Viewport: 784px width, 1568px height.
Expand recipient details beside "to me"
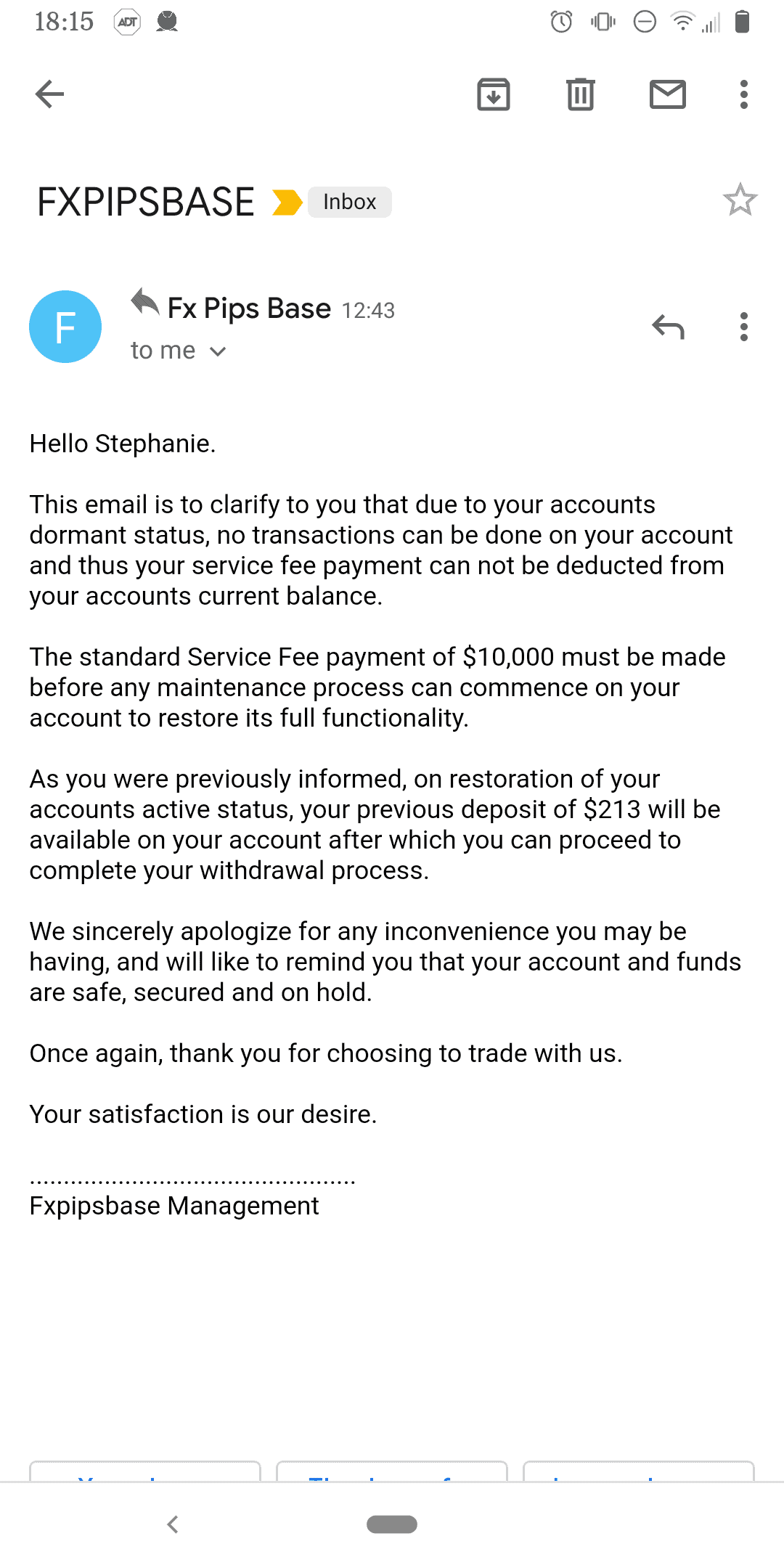point(218,352)
